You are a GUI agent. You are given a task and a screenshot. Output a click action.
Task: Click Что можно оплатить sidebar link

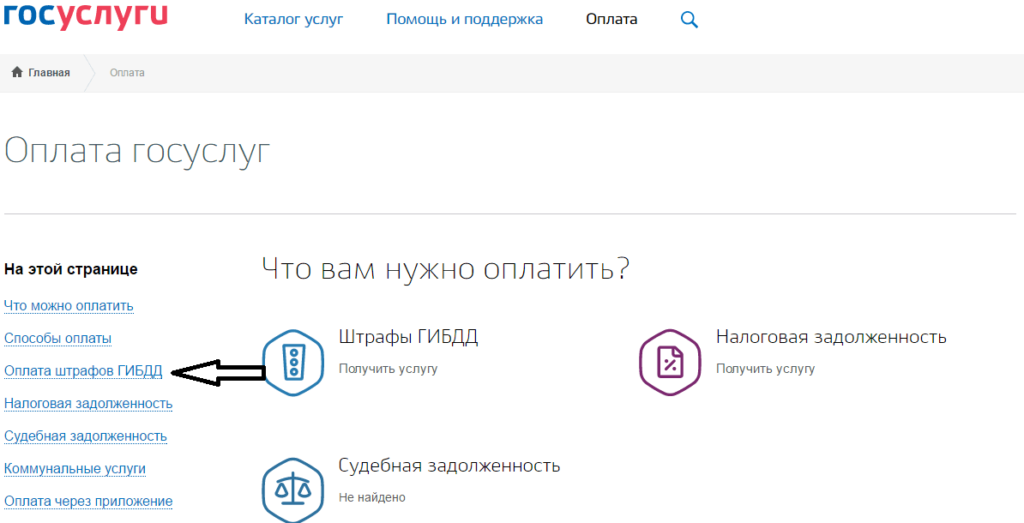[69, 305]
